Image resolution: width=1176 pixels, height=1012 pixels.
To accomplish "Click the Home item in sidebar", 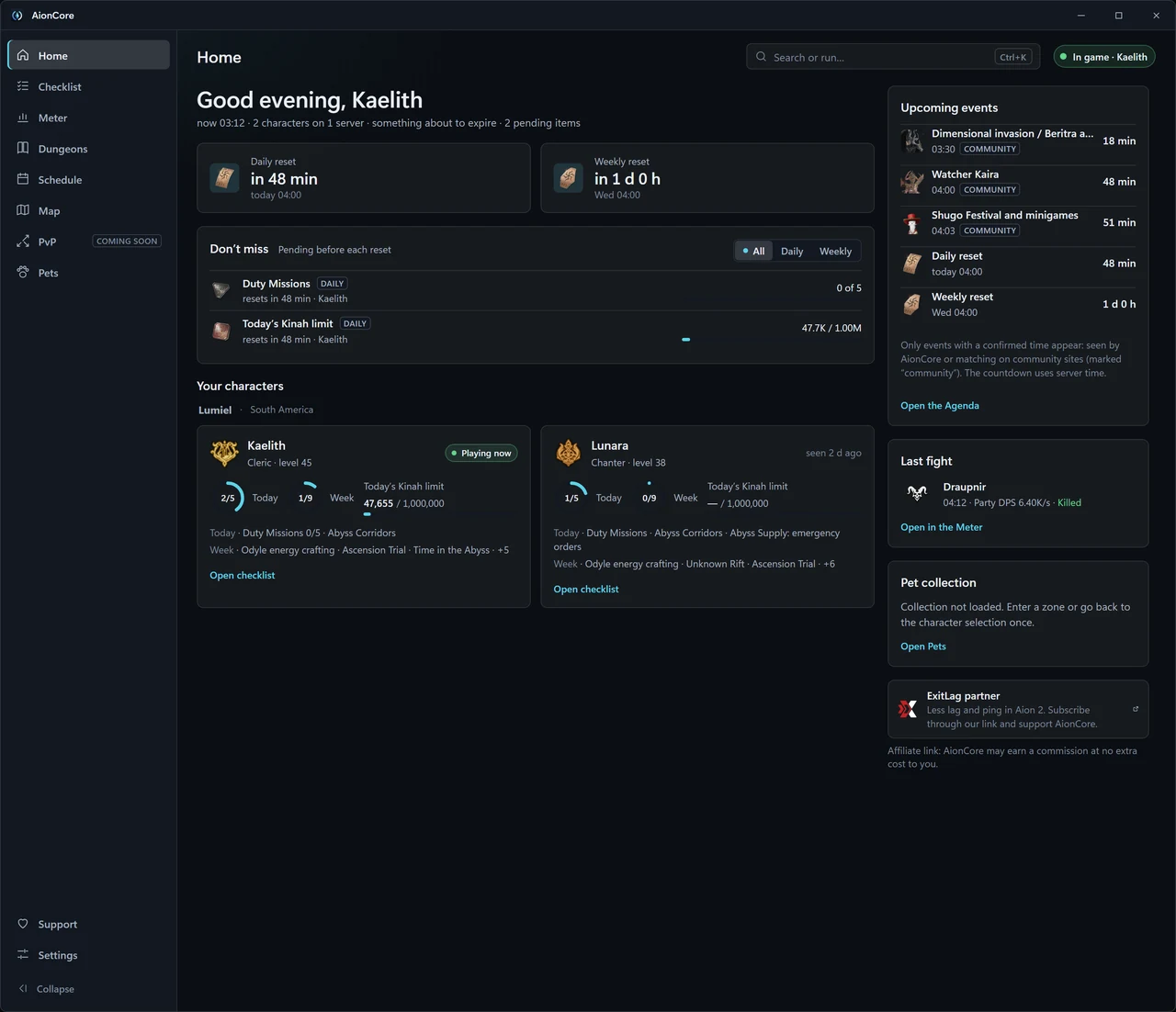I will point(88,55).
